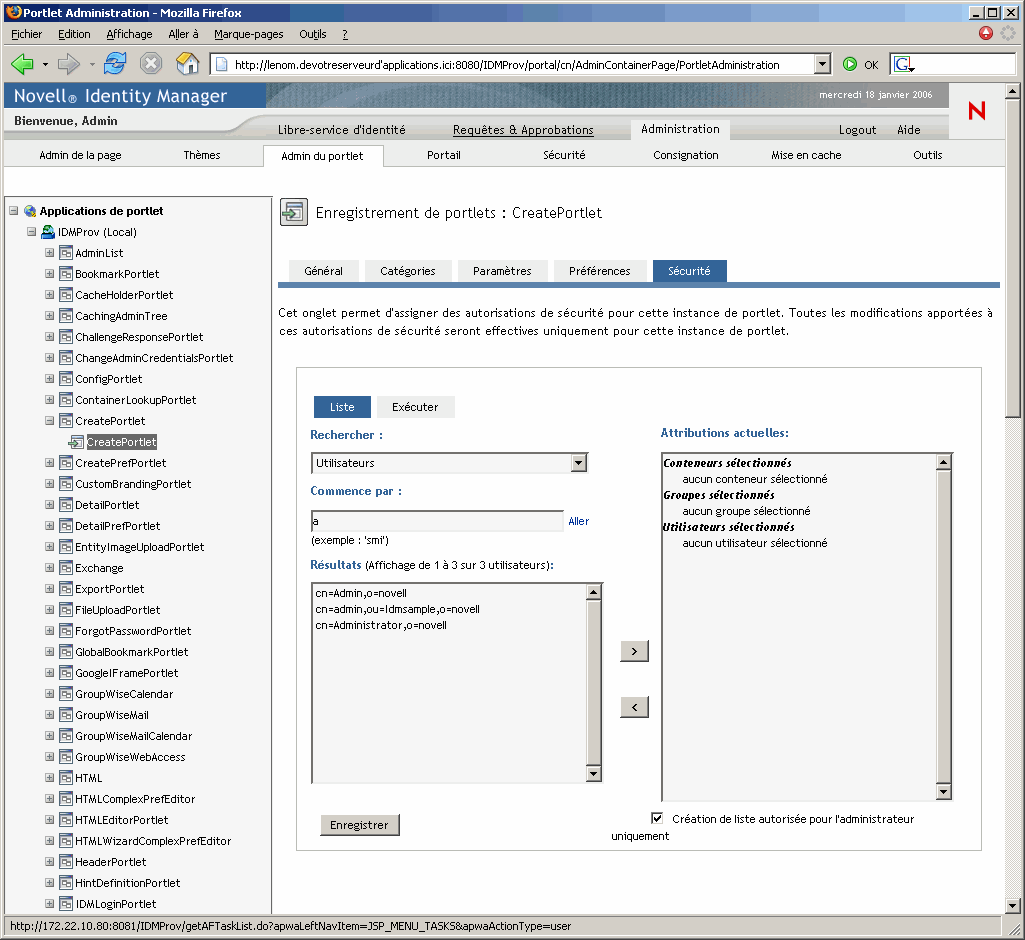
Task: Click the HeaderPortlet icon
Action: tap(65, 862)
